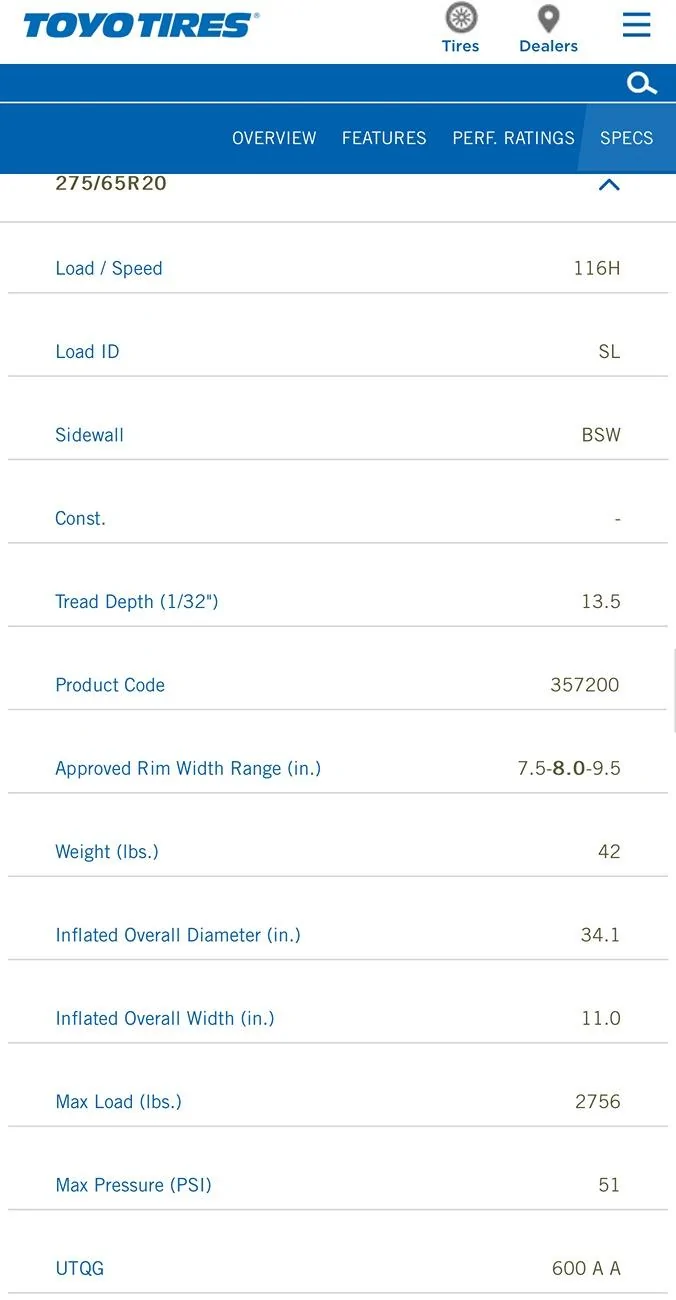Image resolution: width=676 pixels, height=1300 pixels.
Task: Click the Product Code value 357200
Action: pos(585,685)
